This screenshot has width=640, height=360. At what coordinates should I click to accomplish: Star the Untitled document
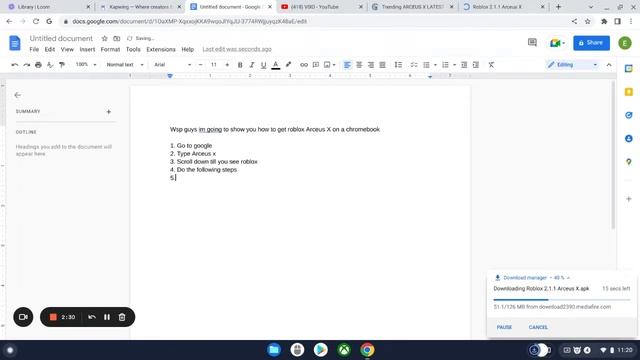(x=104, y=38)
